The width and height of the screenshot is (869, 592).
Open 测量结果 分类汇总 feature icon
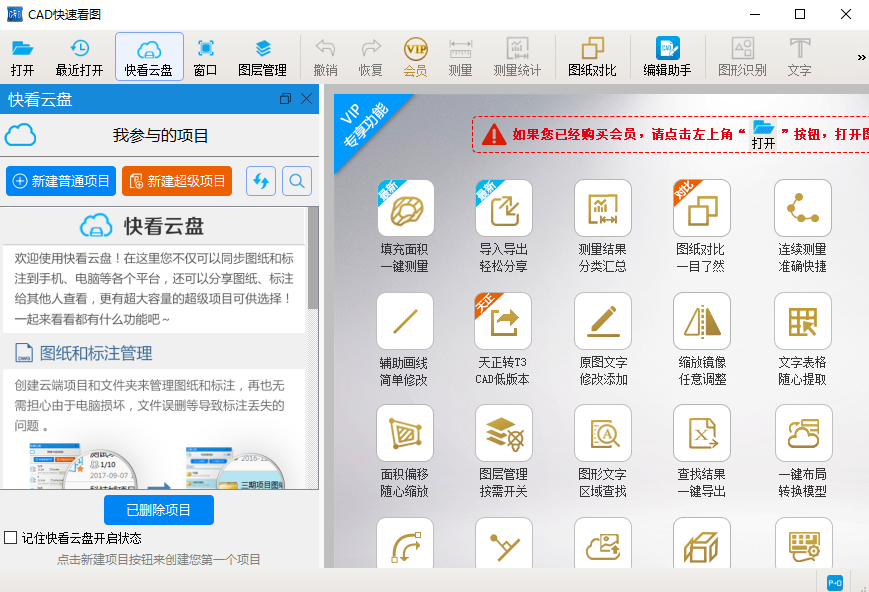(x=603, y=208)
